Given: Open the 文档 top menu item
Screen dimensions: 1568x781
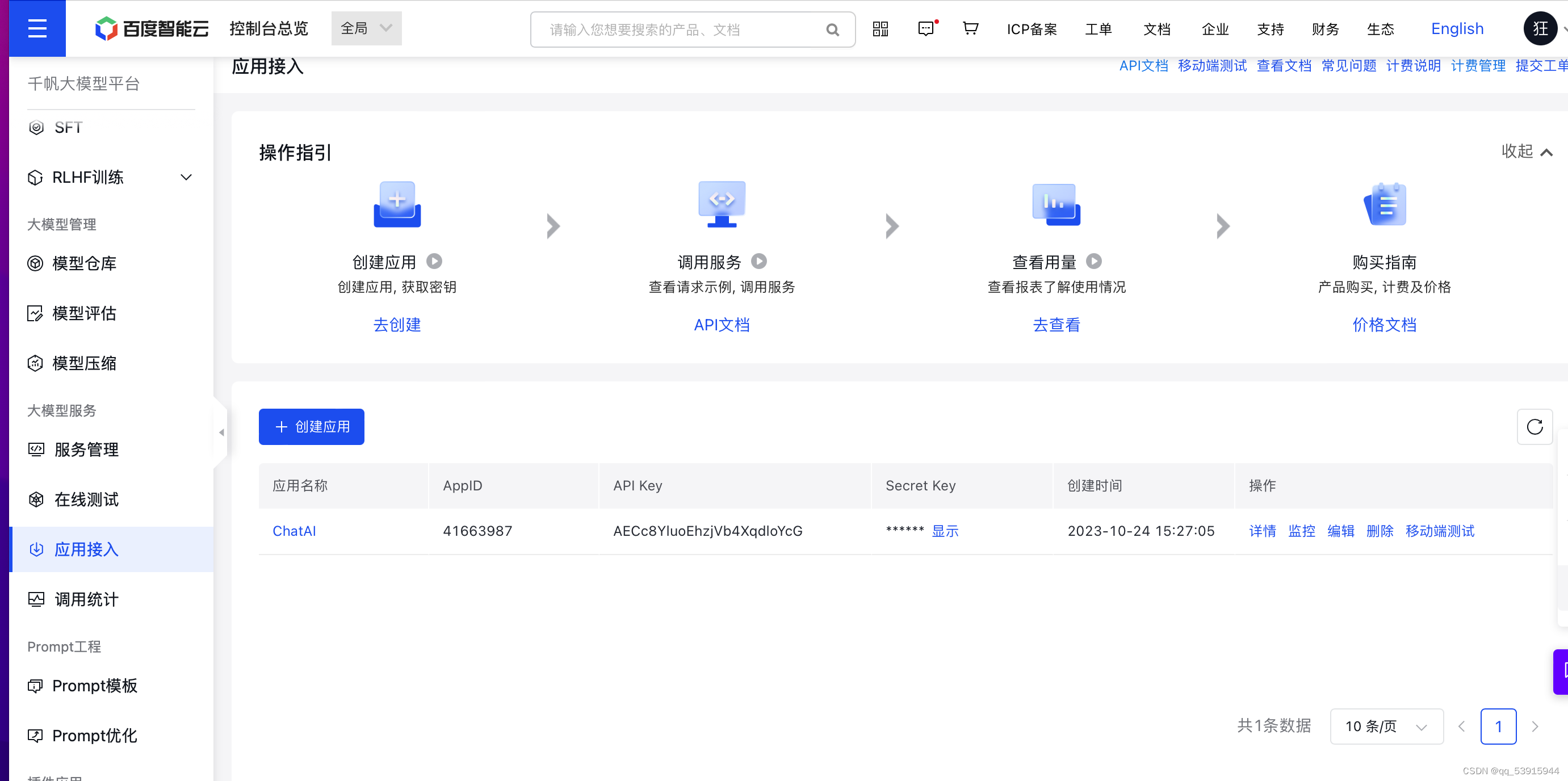Looking at the screenshot, I should (x=1156, y=29).
